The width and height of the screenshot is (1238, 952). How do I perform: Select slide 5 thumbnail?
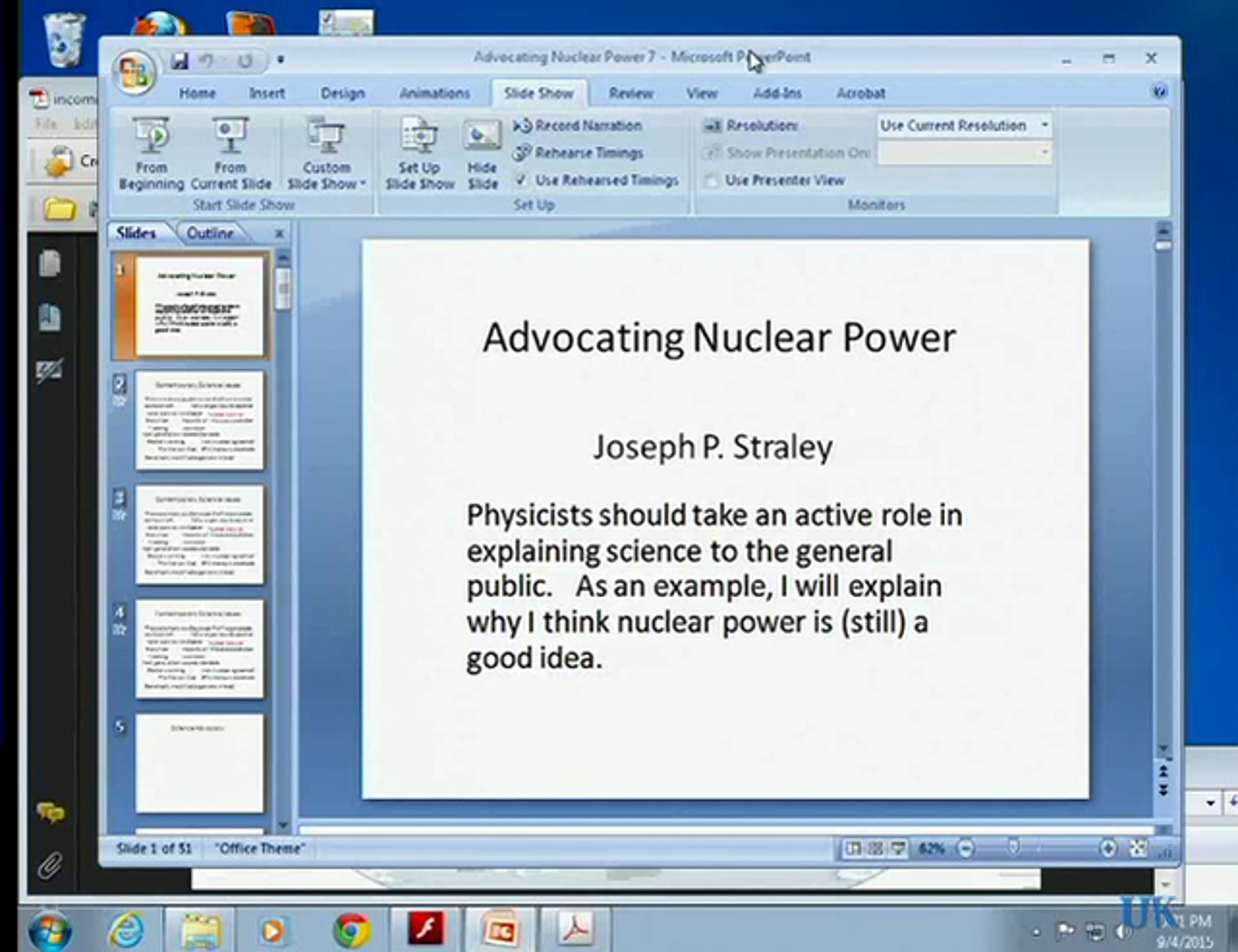click(200, 763)
